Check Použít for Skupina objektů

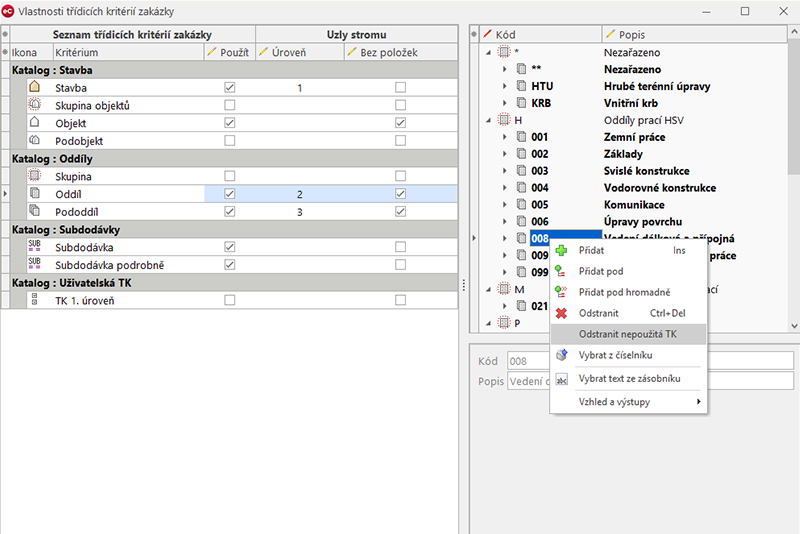click(230, 105)
